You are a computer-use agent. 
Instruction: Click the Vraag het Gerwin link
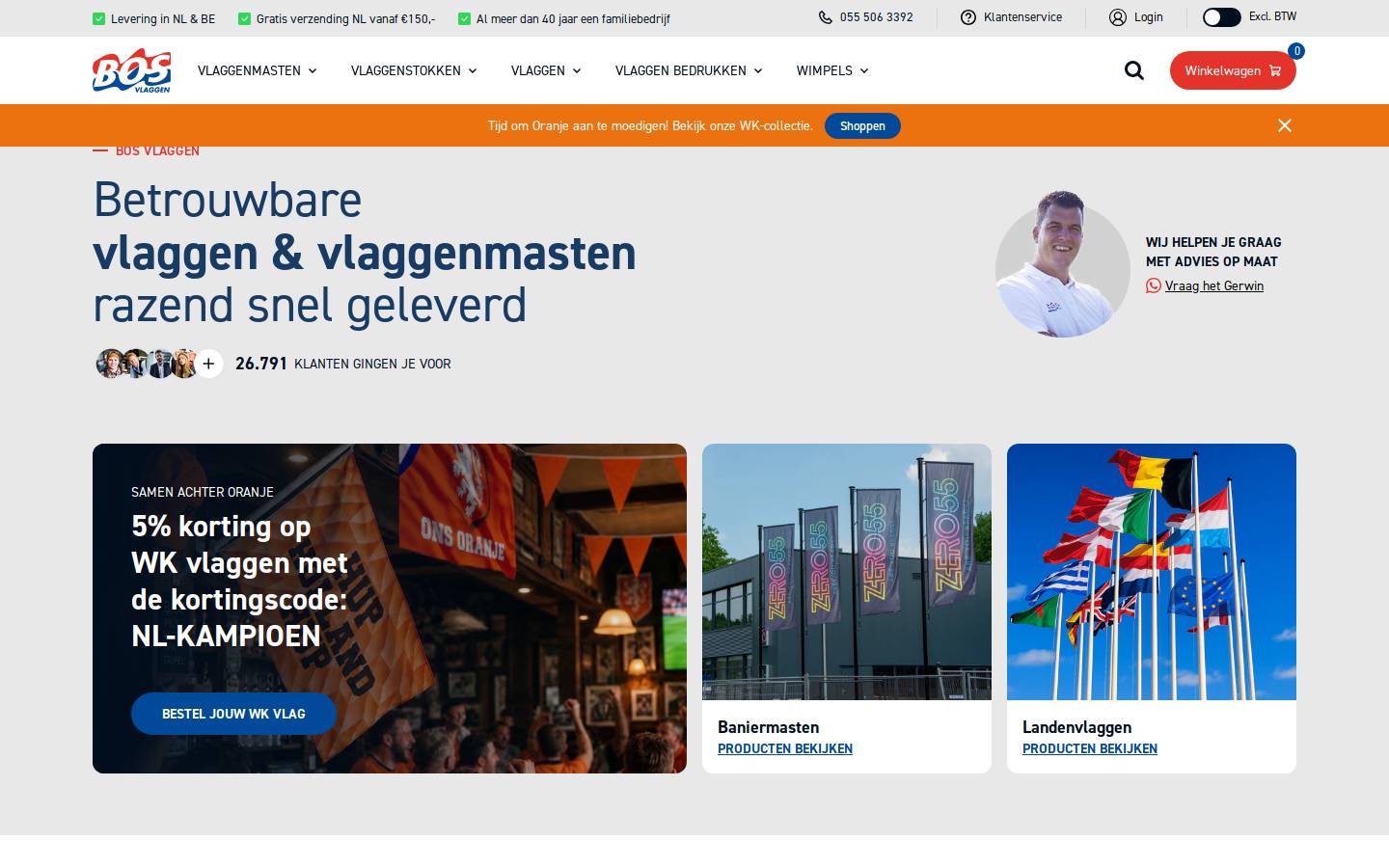click(x=1214, y=285)
